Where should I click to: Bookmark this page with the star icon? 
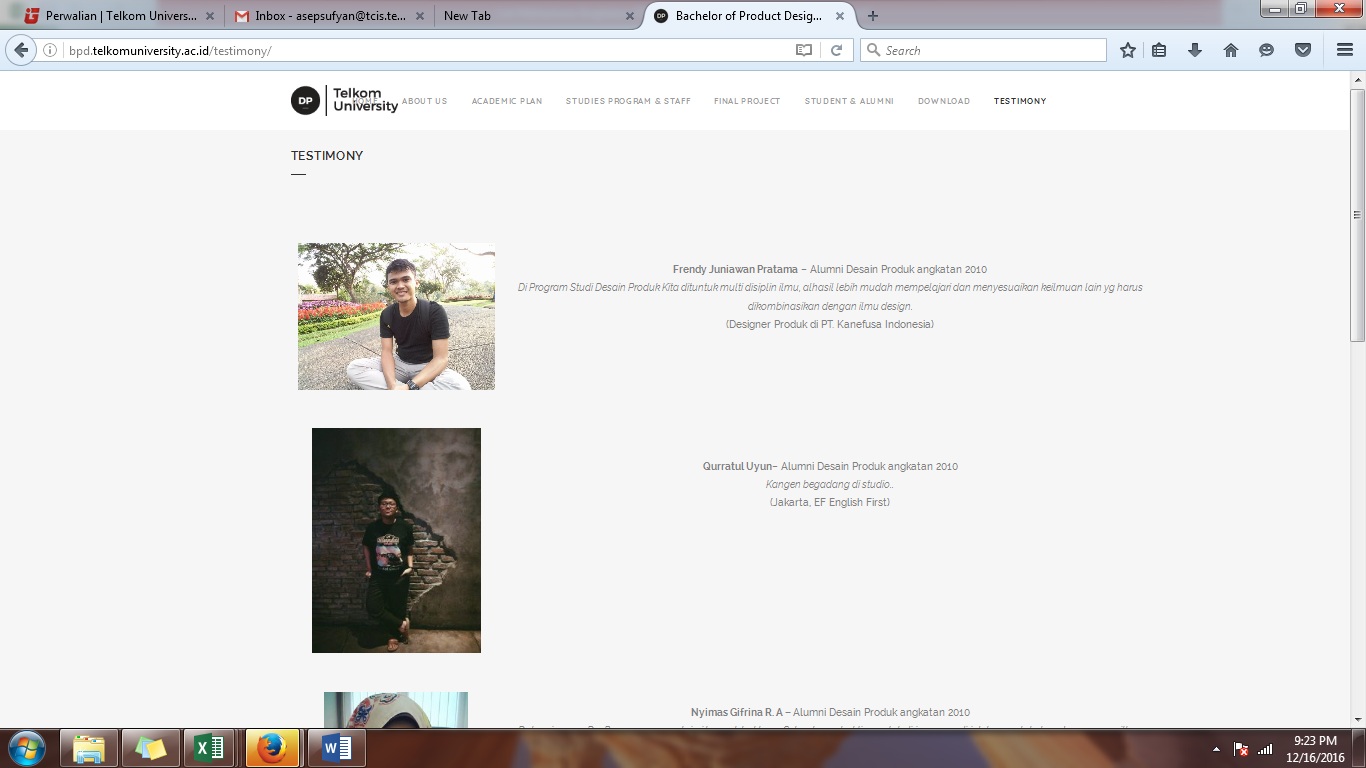tap(1128, 50)
